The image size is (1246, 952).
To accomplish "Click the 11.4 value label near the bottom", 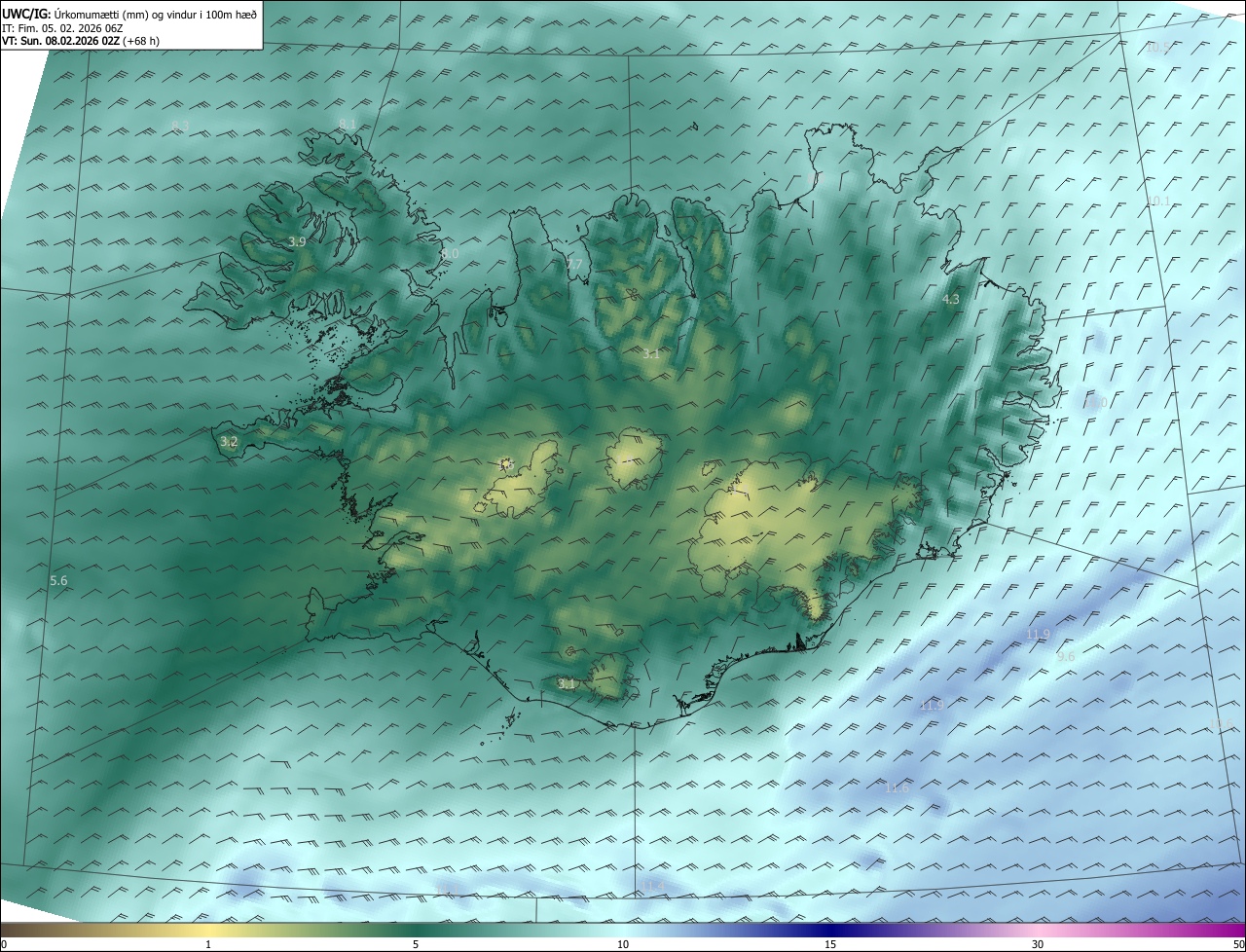I will [653, 885].
